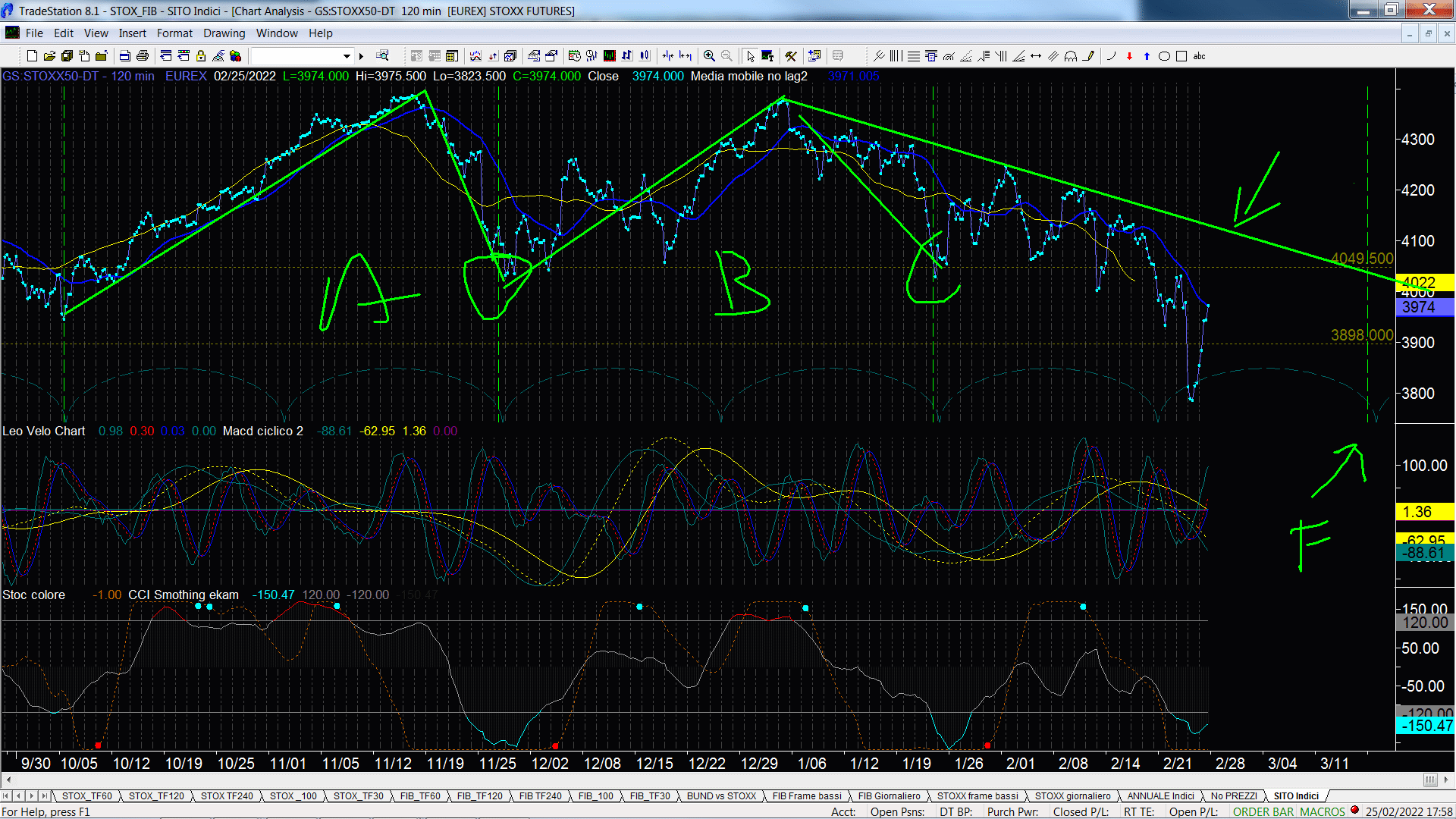
Task: Select the ellipse drawing tool
Action: point(1164,56)
